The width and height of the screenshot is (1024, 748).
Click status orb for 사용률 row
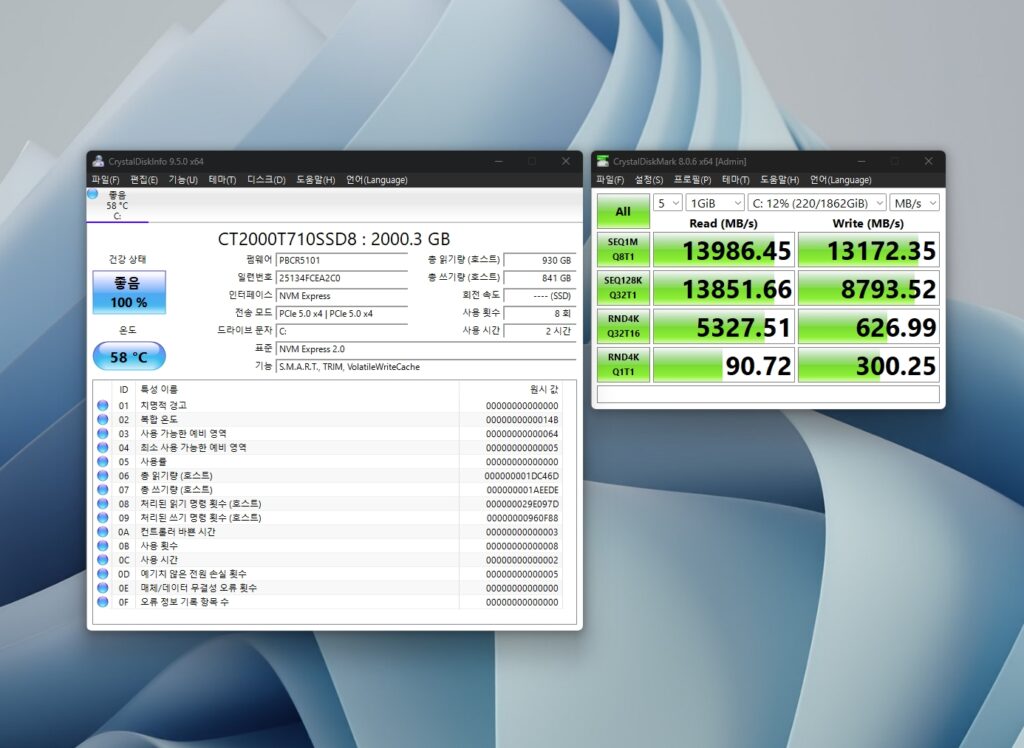(103, 461)
